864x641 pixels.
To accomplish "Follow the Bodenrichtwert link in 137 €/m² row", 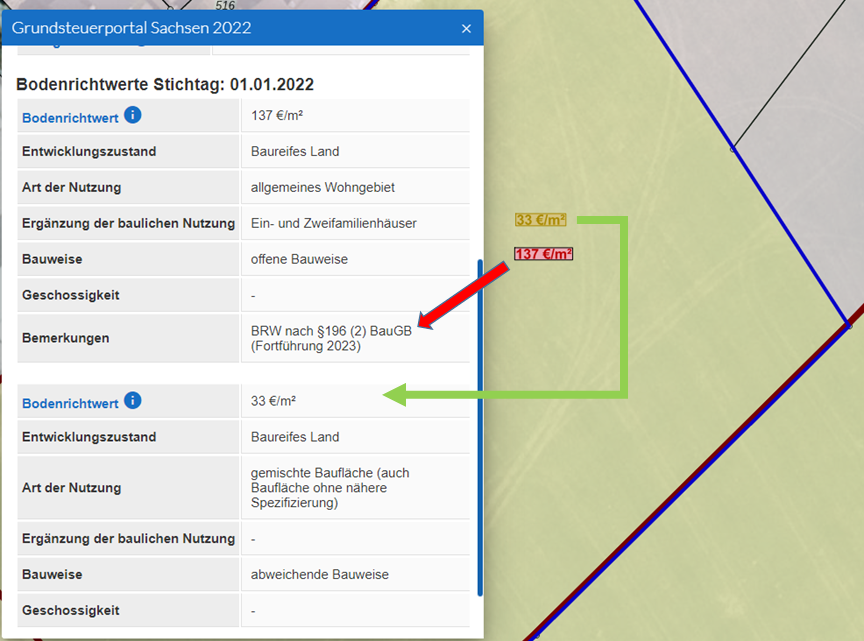I will click(70, 118).
